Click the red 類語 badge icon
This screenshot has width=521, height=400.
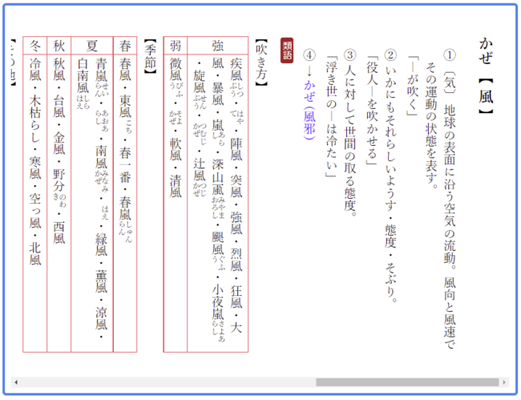[x=287, y=50]
